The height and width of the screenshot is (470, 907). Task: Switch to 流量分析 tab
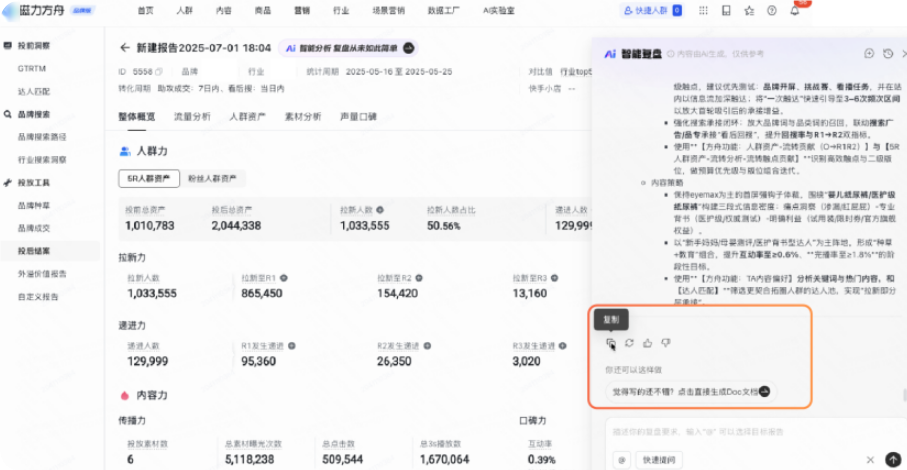click(x=192, y=117)
